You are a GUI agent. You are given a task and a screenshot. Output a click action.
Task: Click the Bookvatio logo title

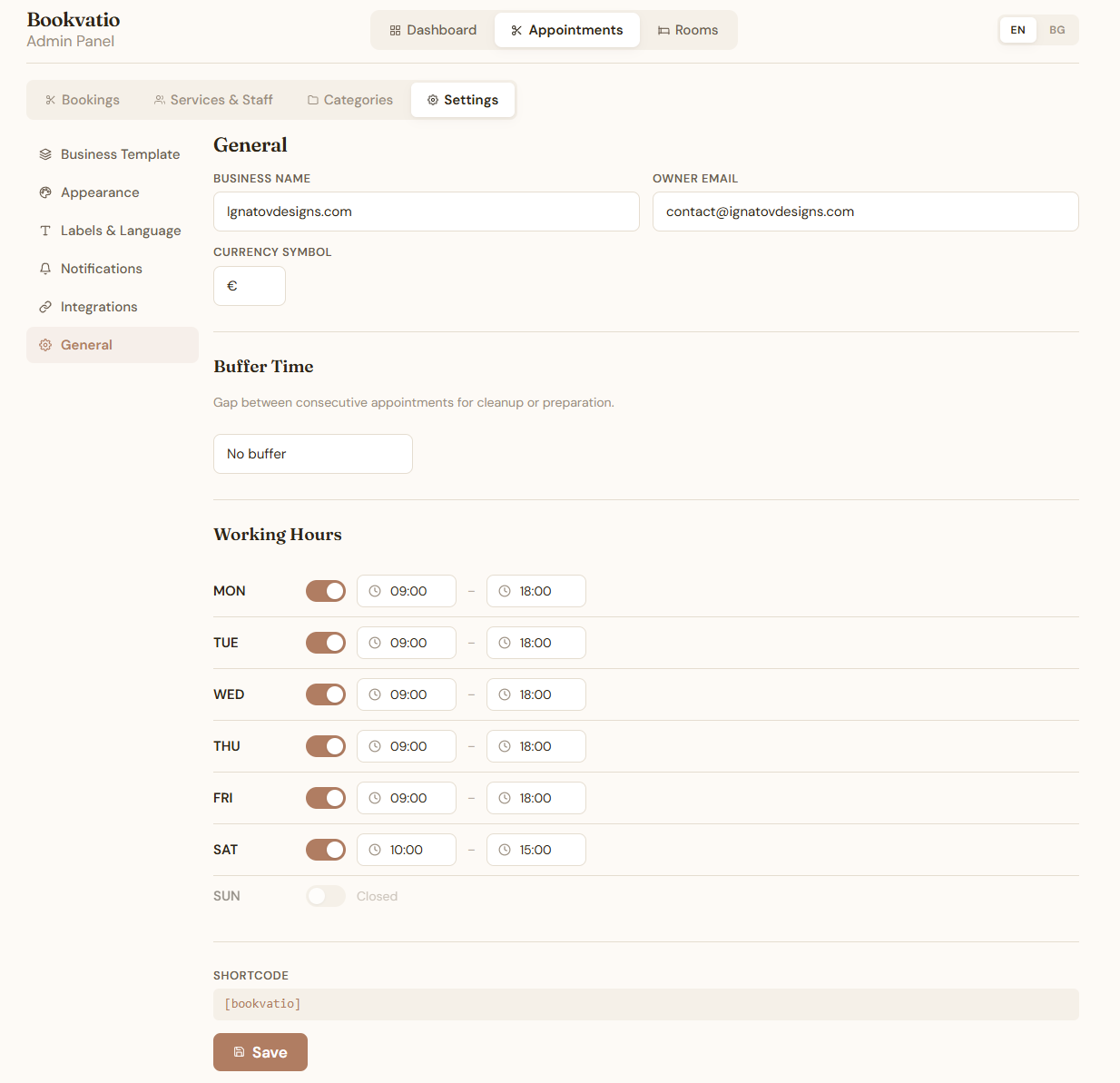74,20
